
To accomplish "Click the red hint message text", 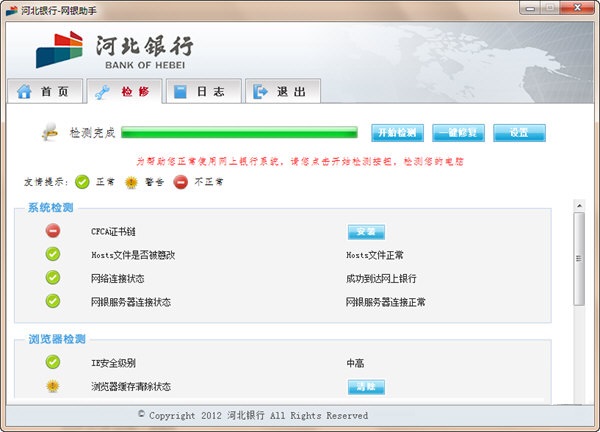I will 300,161.
